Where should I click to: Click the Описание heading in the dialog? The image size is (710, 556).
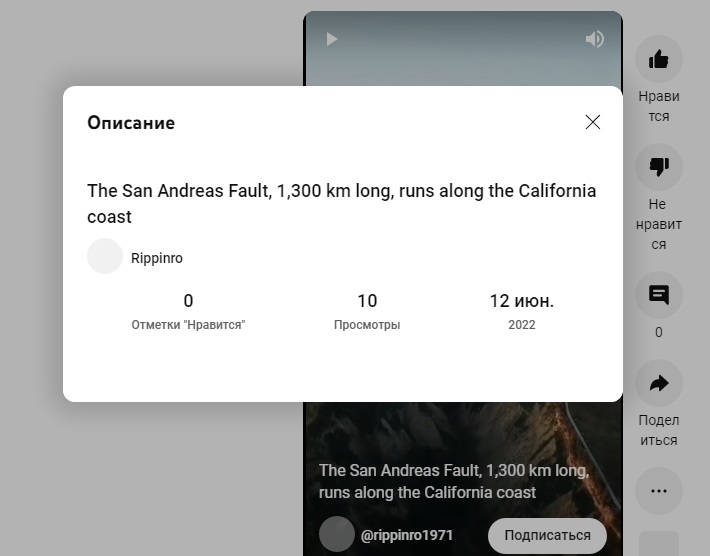131,123
